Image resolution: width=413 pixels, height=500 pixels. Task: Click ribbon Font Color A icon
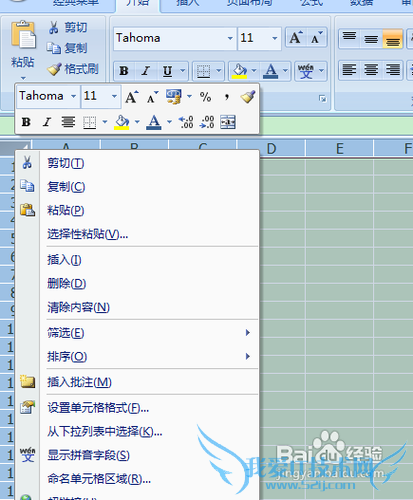coord(271,71)
